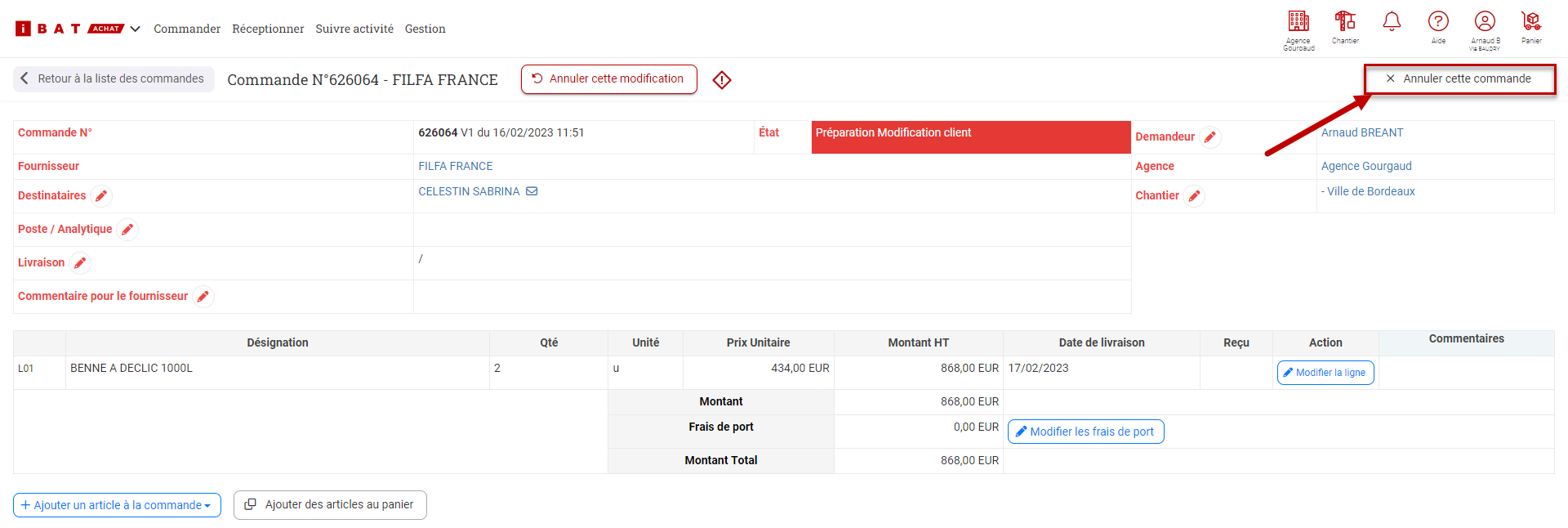Click "Modifier la ligne" for line L01

(1325, 373)
